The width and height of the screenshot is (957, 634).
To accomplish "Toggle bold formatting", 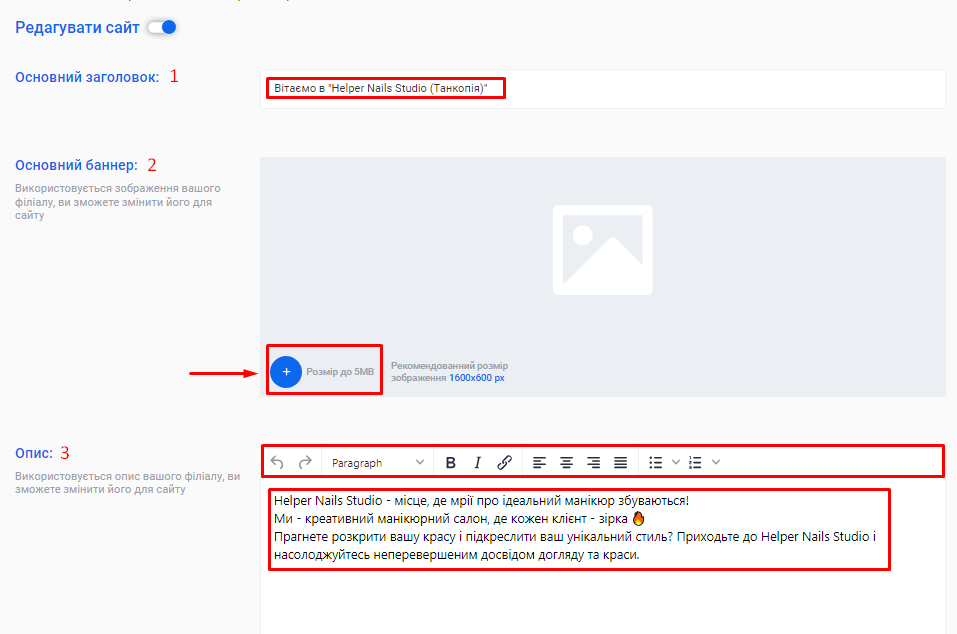I will coord(450,462).
